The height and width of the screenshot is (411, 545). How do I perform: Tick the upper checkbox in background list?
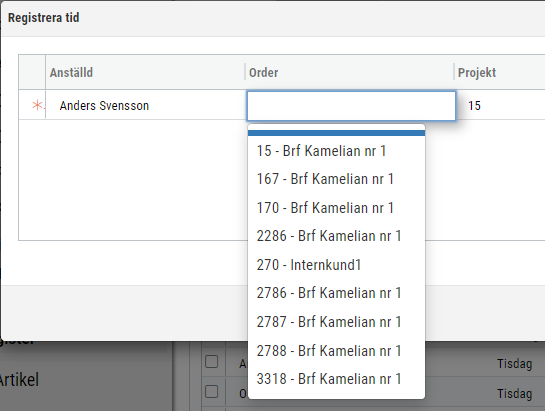tap(211, 362)
